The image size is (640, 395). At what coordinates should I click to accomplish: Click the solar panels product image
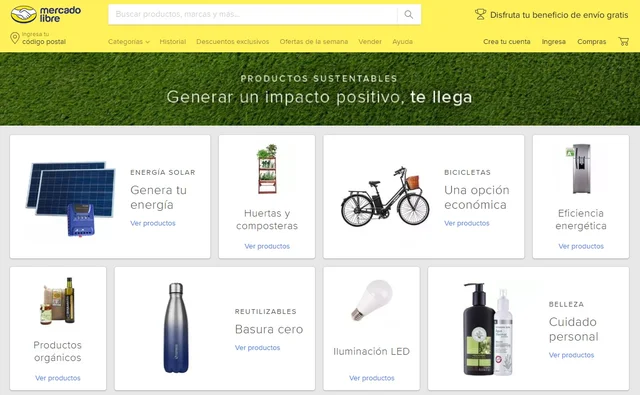tap(71, 199)
